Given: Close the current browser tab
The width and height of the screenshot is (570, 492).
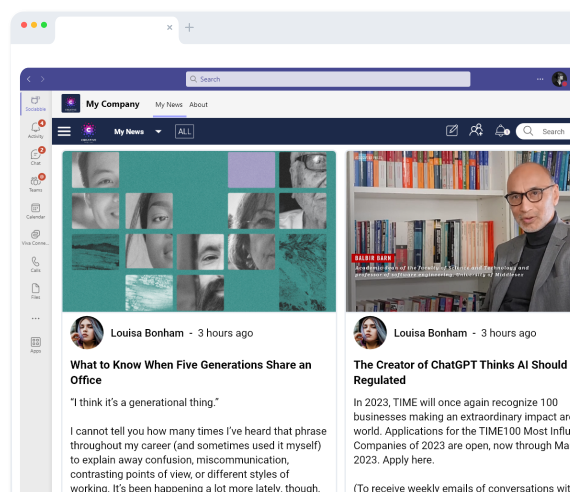Looking at the screenshot, I should coord(169,27).
